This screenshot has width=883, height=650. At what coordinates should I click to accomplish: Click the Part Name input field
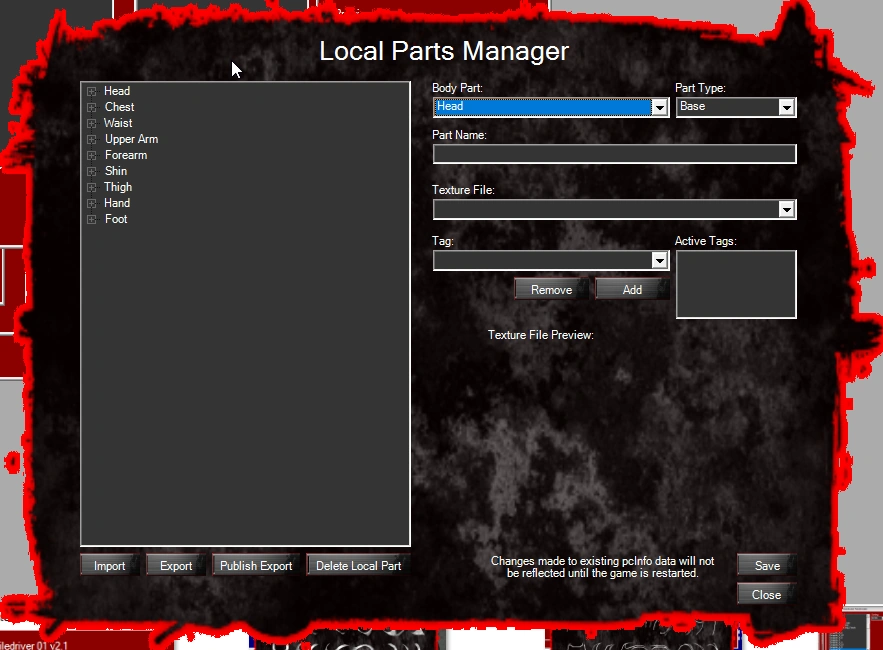point(613,153)
